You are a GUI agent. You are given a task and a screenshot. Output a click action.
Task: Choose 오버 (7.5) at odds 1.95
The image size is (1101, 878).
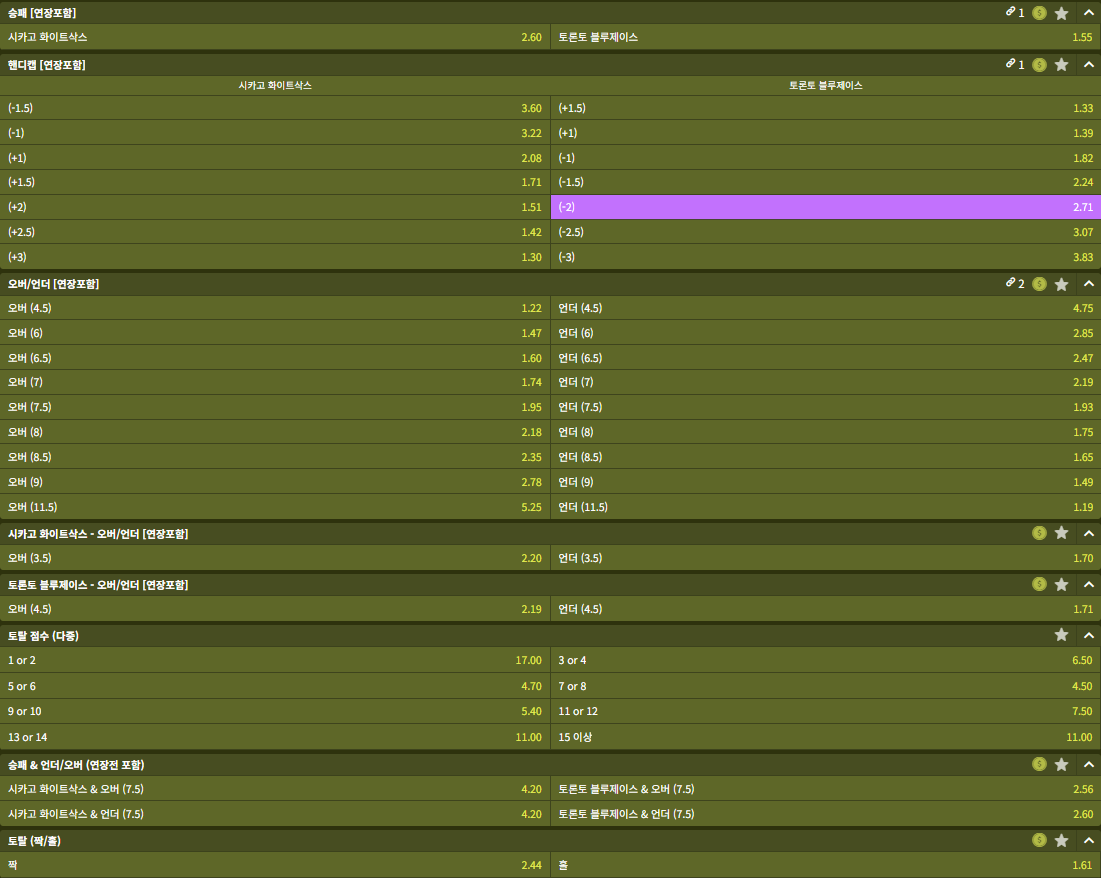[x=275, y=407]
